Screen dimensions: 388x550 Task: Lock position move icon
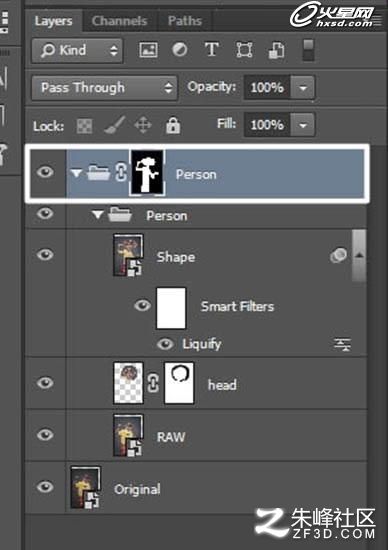(x=143, y=125)
